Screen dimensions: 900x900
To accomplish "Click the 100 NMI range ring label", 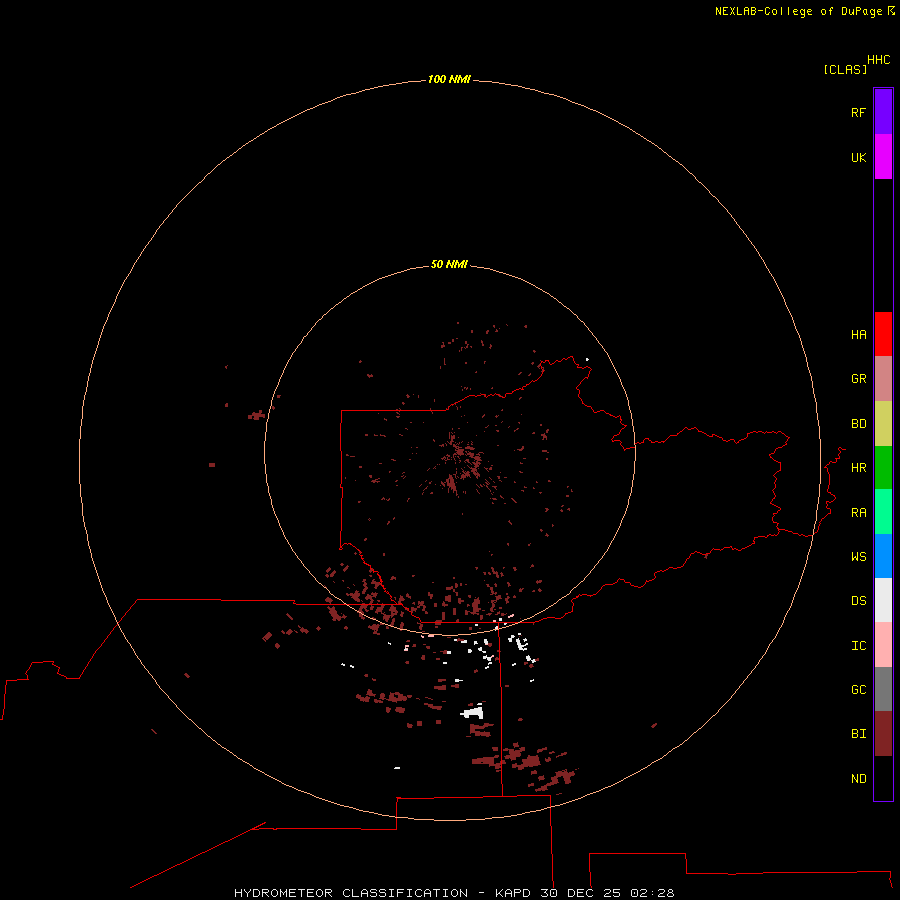I will 449,79.
